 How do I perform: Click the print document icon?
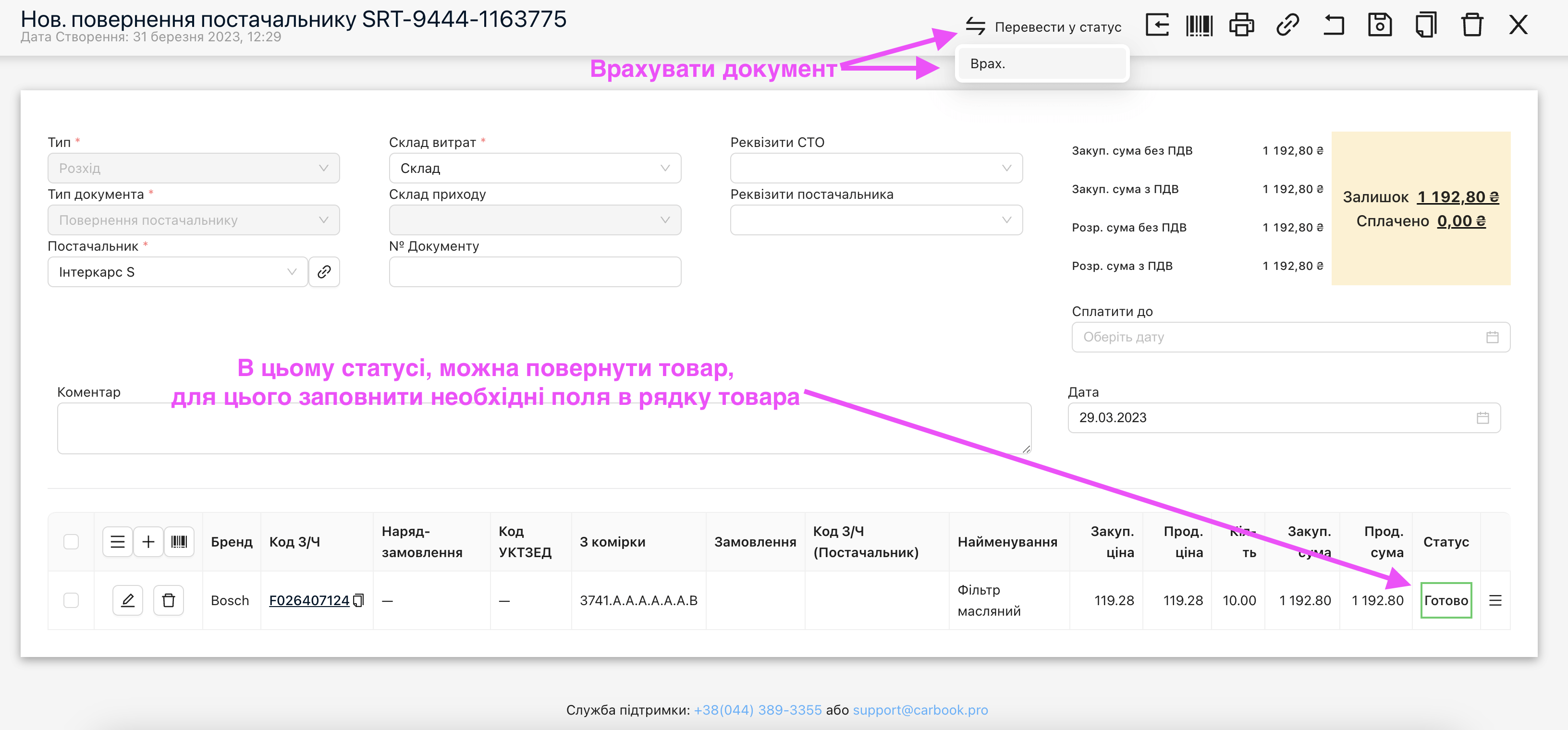tap(1241, 25)
